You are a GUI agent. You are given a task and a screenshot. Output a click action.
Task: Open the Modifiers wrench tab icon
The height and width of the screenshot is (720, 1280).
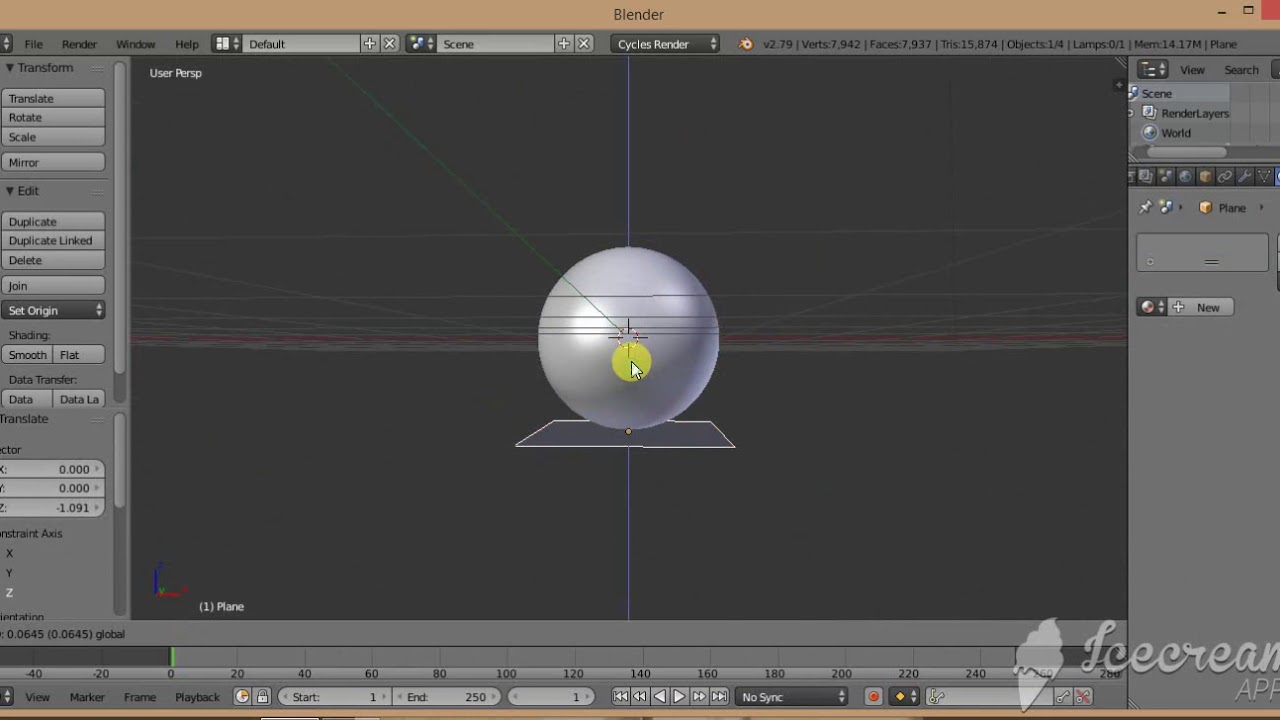1245,177
